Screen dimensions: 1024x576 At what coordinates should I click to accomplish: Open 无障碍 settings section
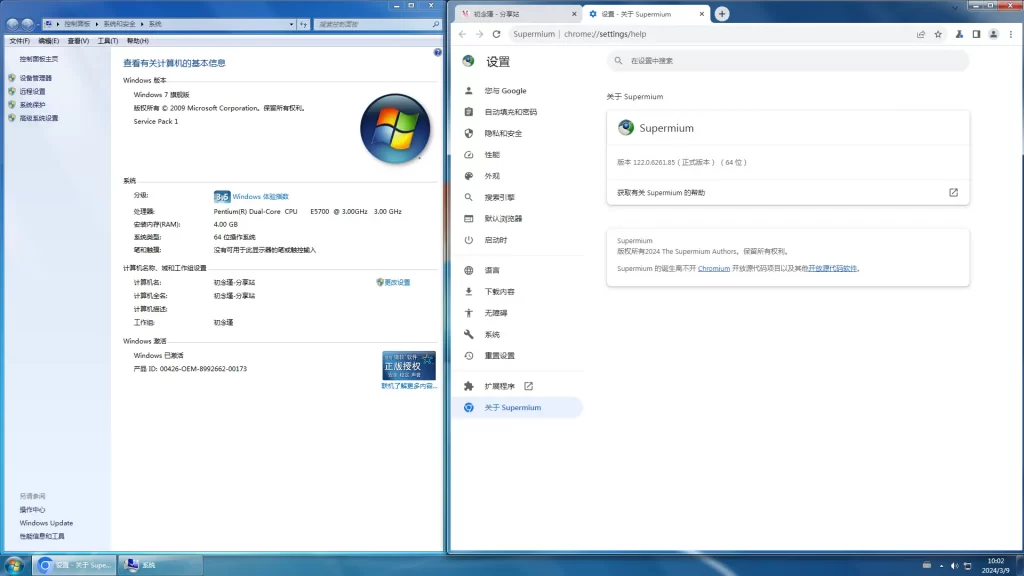[496, 313]
